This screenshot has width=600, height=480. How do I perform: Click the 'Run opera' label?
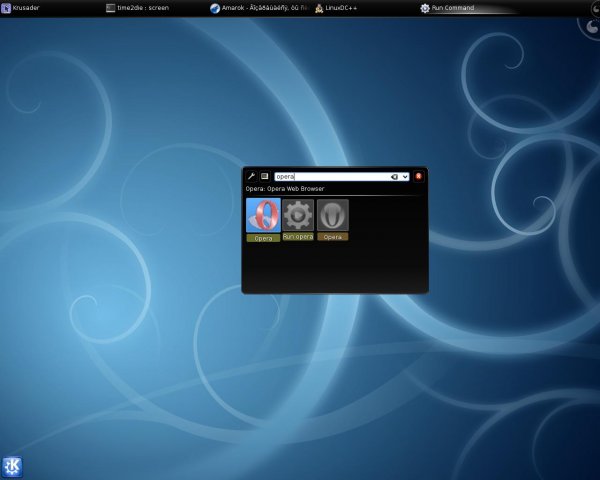[x=298, y=237]
